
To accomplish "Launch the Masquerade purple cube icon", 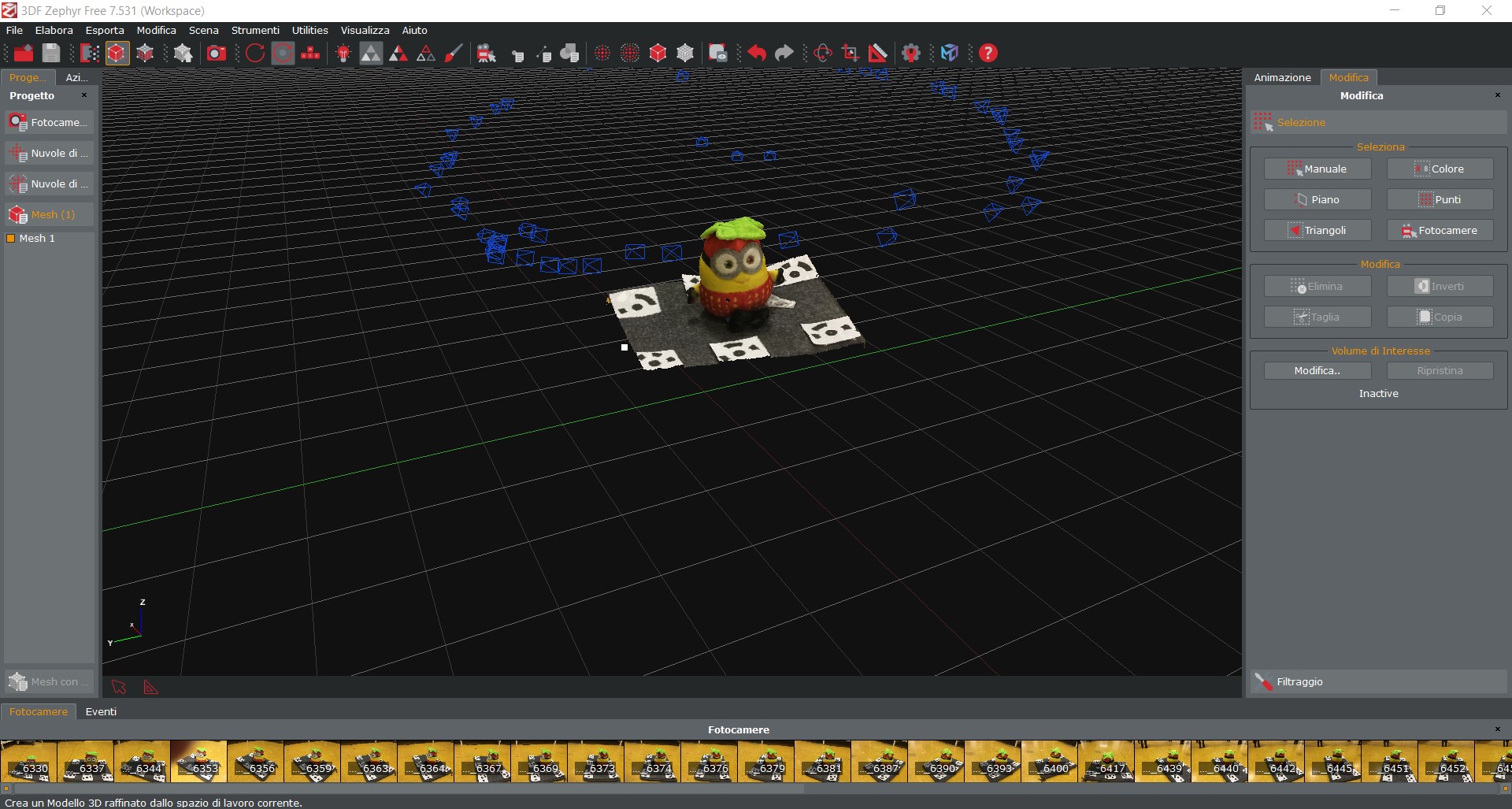I will click(950, 53).
